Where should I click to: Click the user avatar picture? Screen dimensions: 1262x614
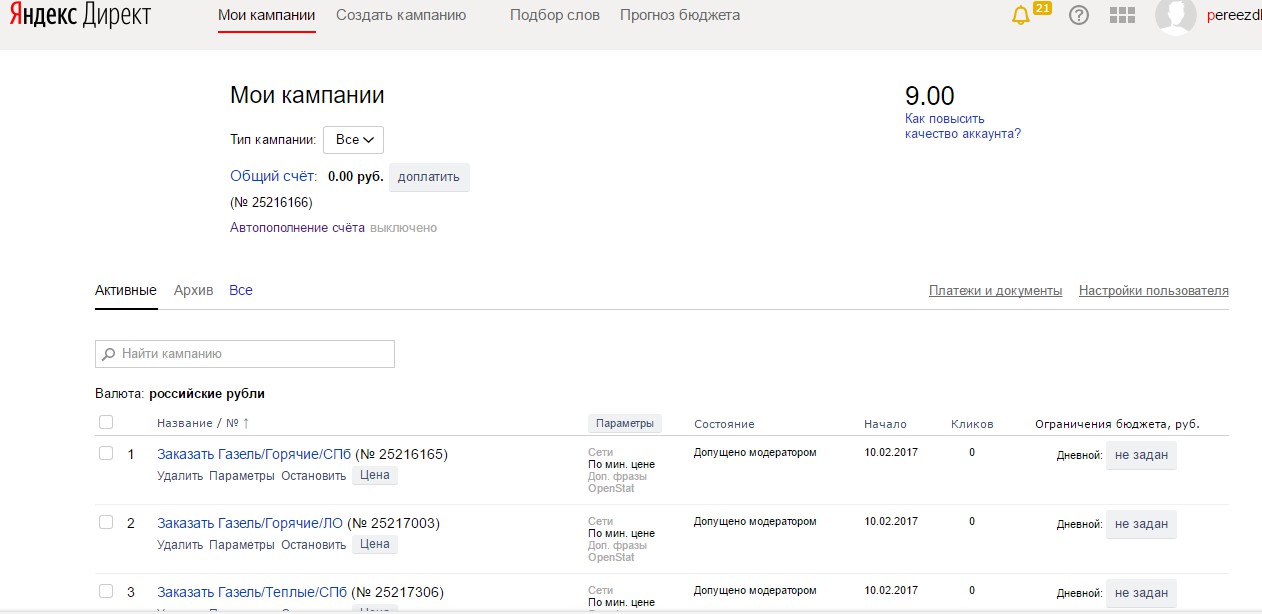click(x=1175, y=16)
